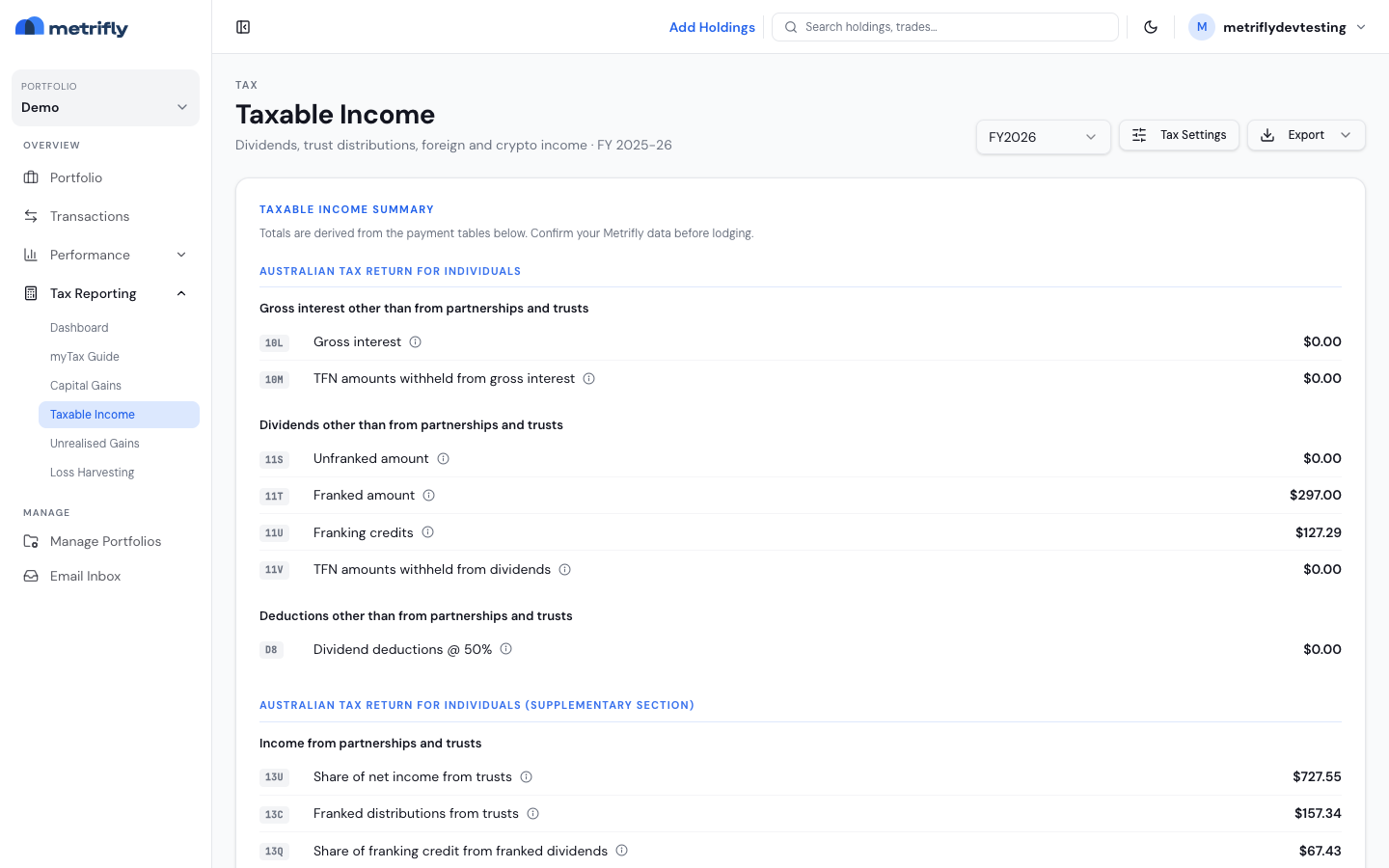Image resolution: width=1389 pixels, height=868 pixels.
Task: Go to Portfolio page
Action: tap(105, 177)
